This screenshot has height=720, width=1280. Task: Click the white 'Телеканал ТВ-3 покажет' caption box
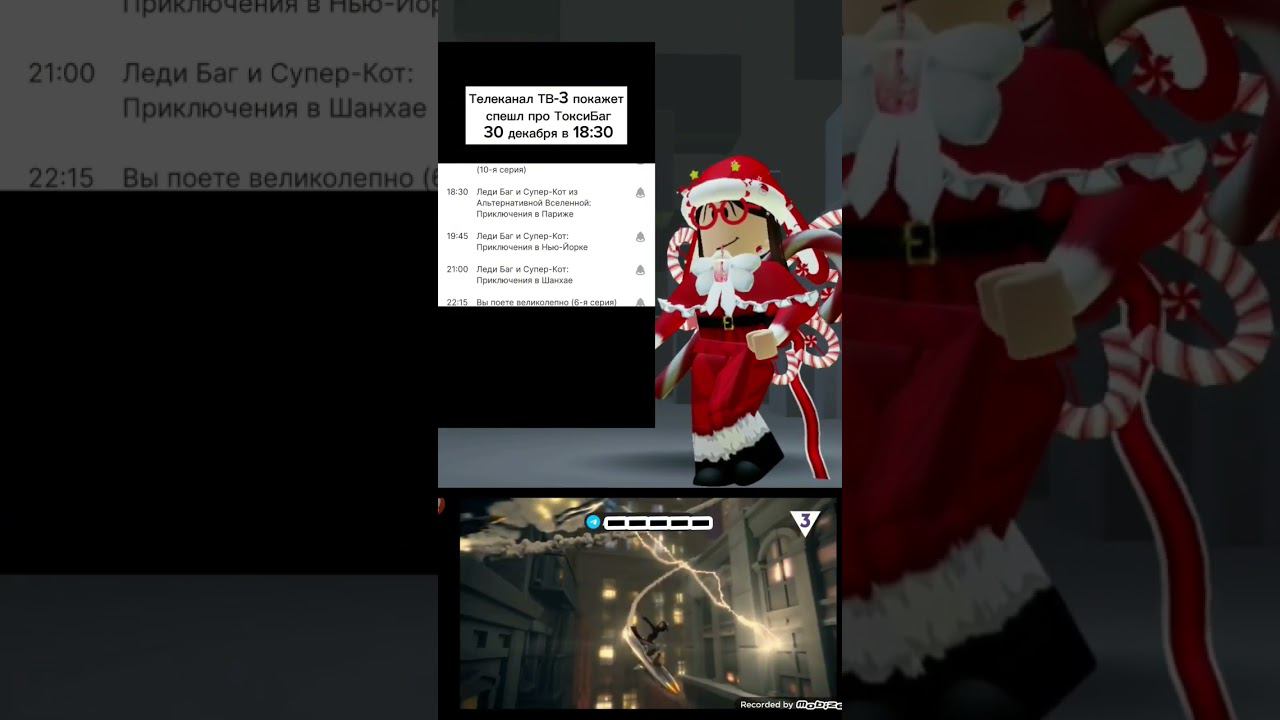[x=546, y=115]
